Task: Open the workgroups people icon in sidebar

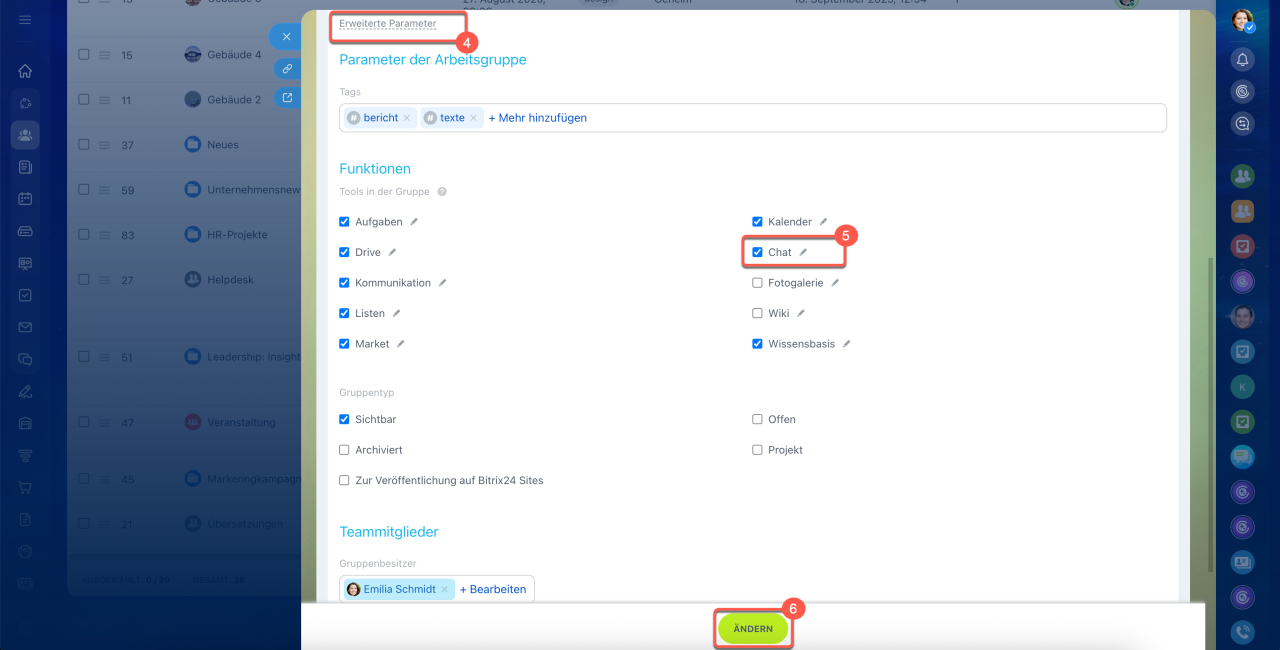Action: pos(25,135)
